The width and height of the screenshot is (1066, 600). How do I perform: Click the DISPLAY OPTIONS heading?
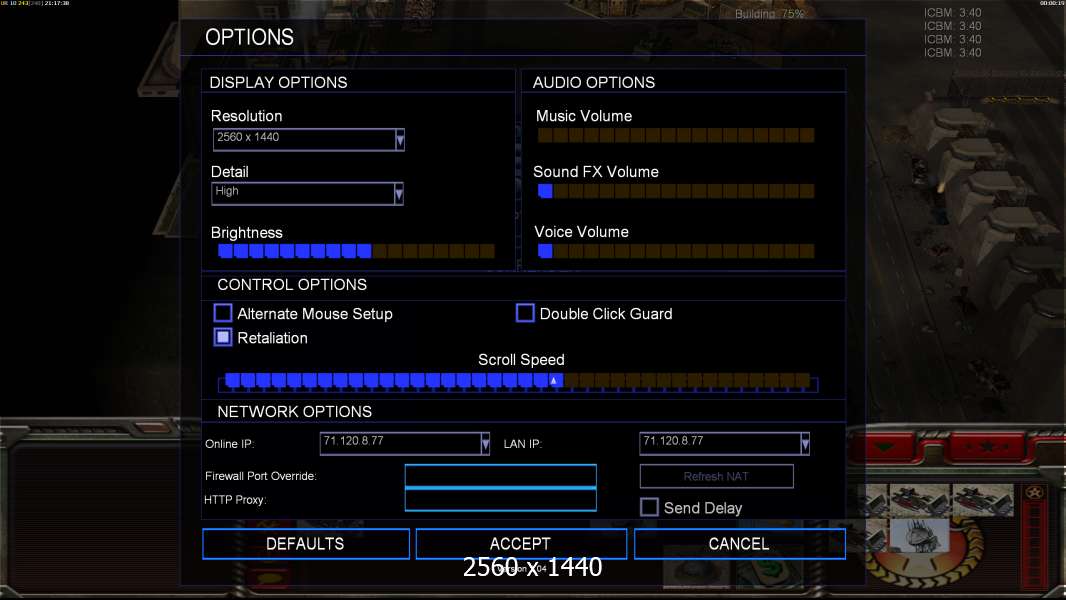pyautogui.click(x=278, y=82)
